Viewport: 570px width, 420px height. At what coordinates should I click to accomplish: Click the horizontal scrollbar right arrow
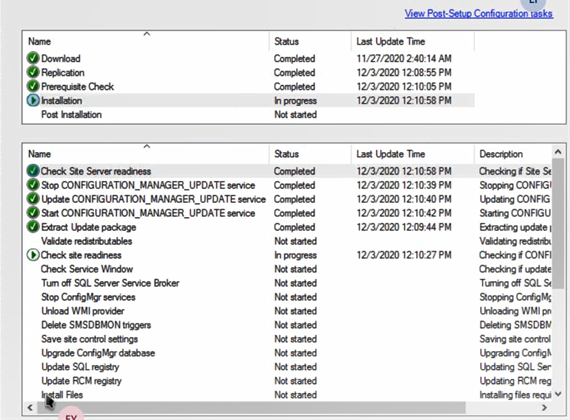[x=544, y=408]
